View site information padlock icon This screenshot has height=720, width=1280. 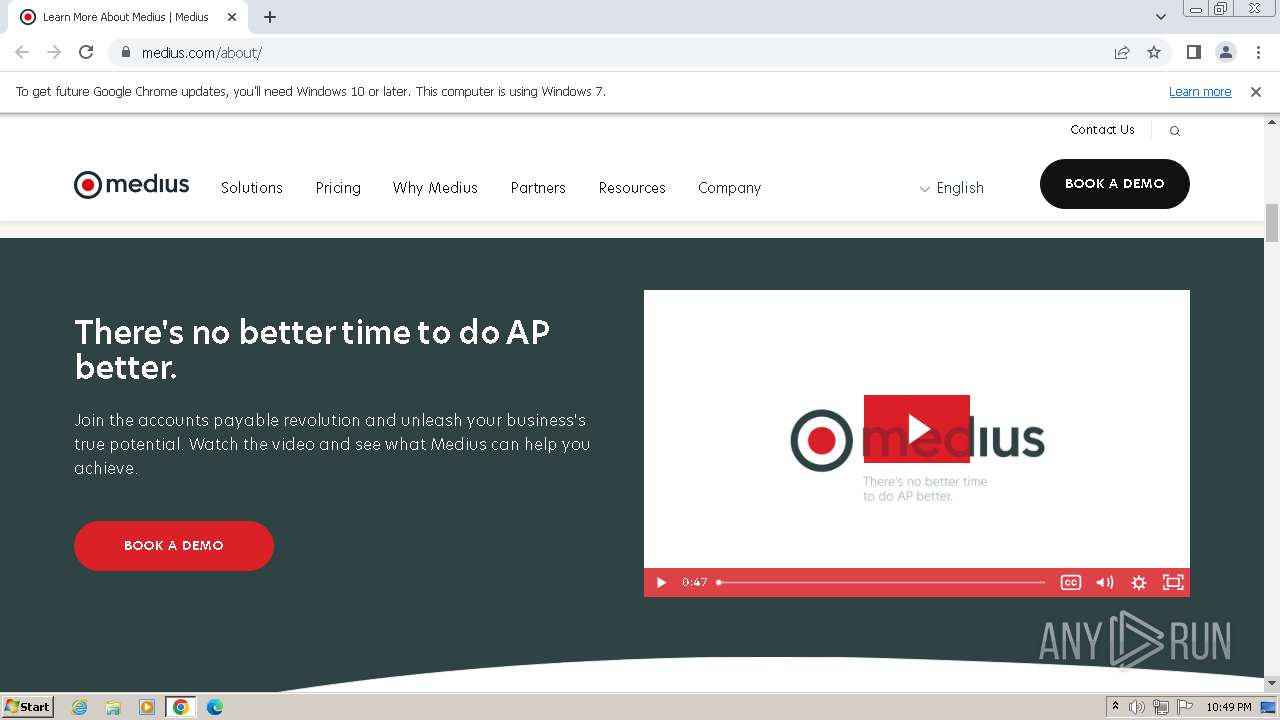click(125, 52)
